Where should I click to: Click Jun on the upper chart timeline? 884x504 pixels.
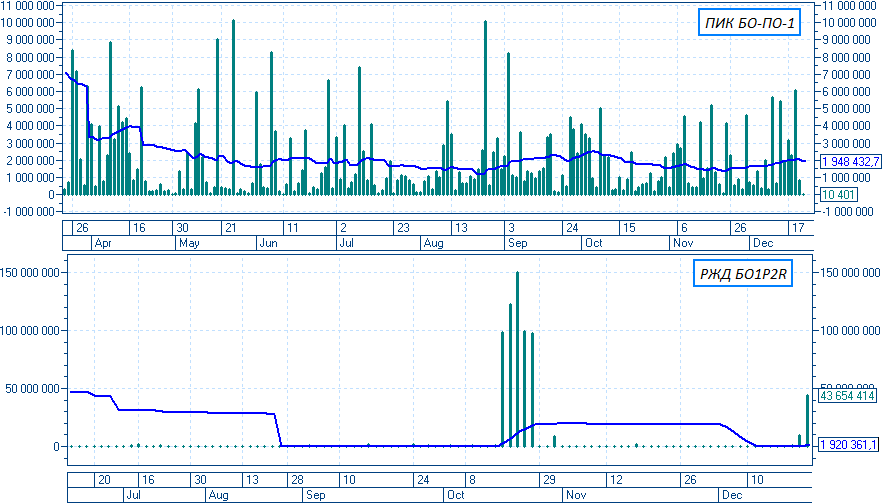point(269,243)
